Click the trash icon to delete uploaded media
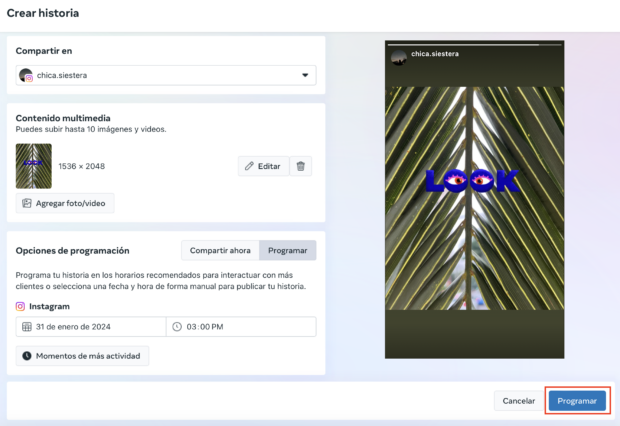Image resolution: width=620 pixels, height=426 pixels. click(x=301, y=166)
